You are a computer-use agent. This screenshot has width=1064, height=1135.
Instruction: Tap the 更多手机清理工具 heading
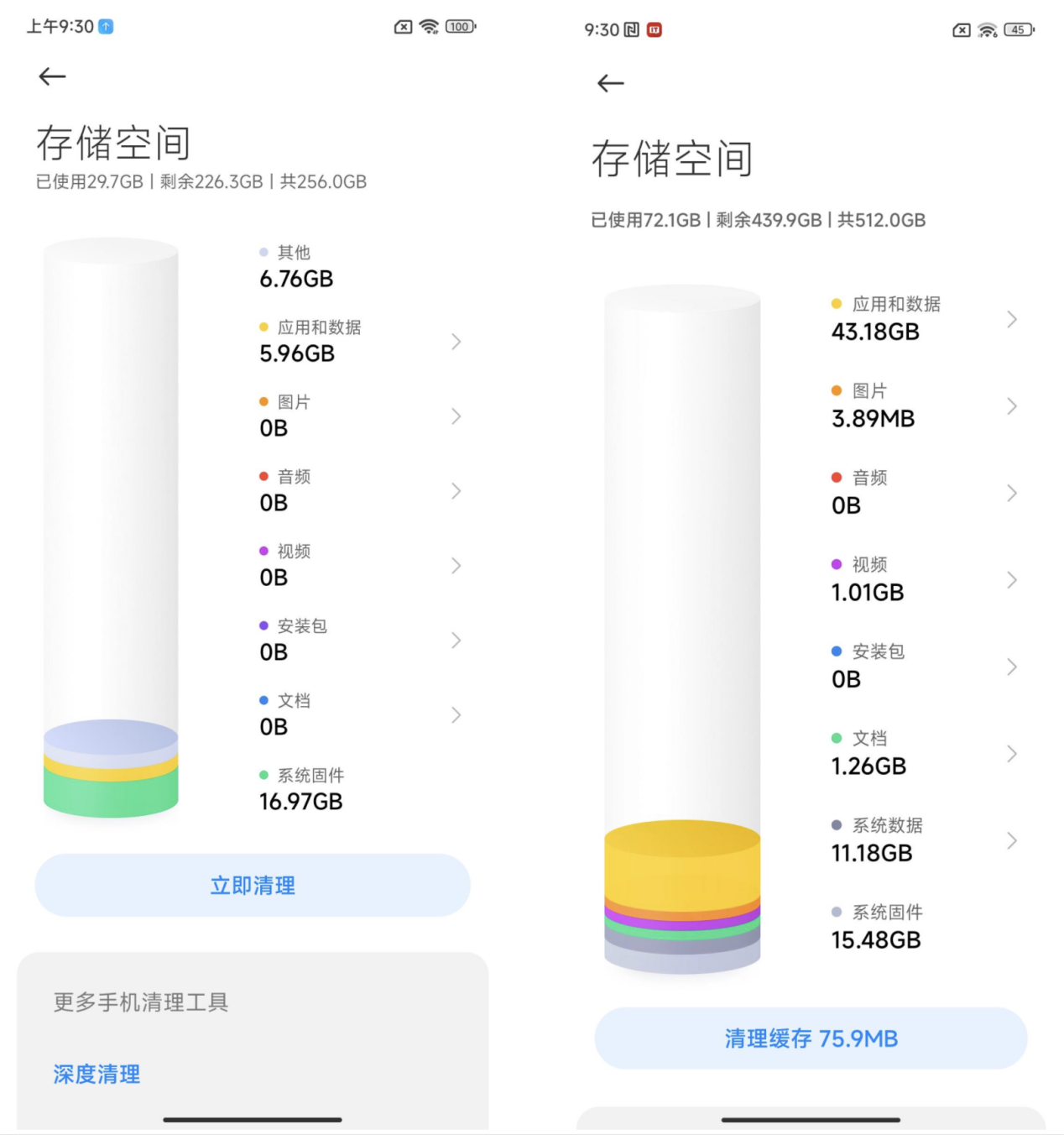coord(141,1002)
